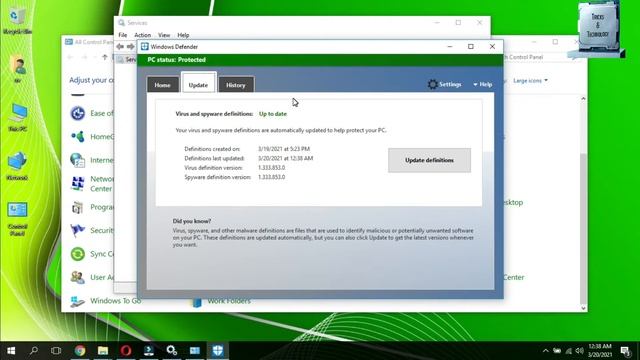Open the Action menu in Services window

point(142,35)
